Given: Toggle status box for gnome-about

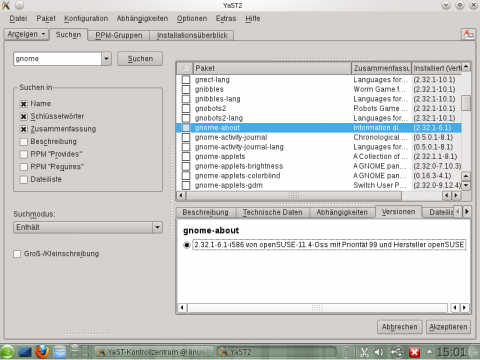Looking at the screenshot, I should (186, 128).
